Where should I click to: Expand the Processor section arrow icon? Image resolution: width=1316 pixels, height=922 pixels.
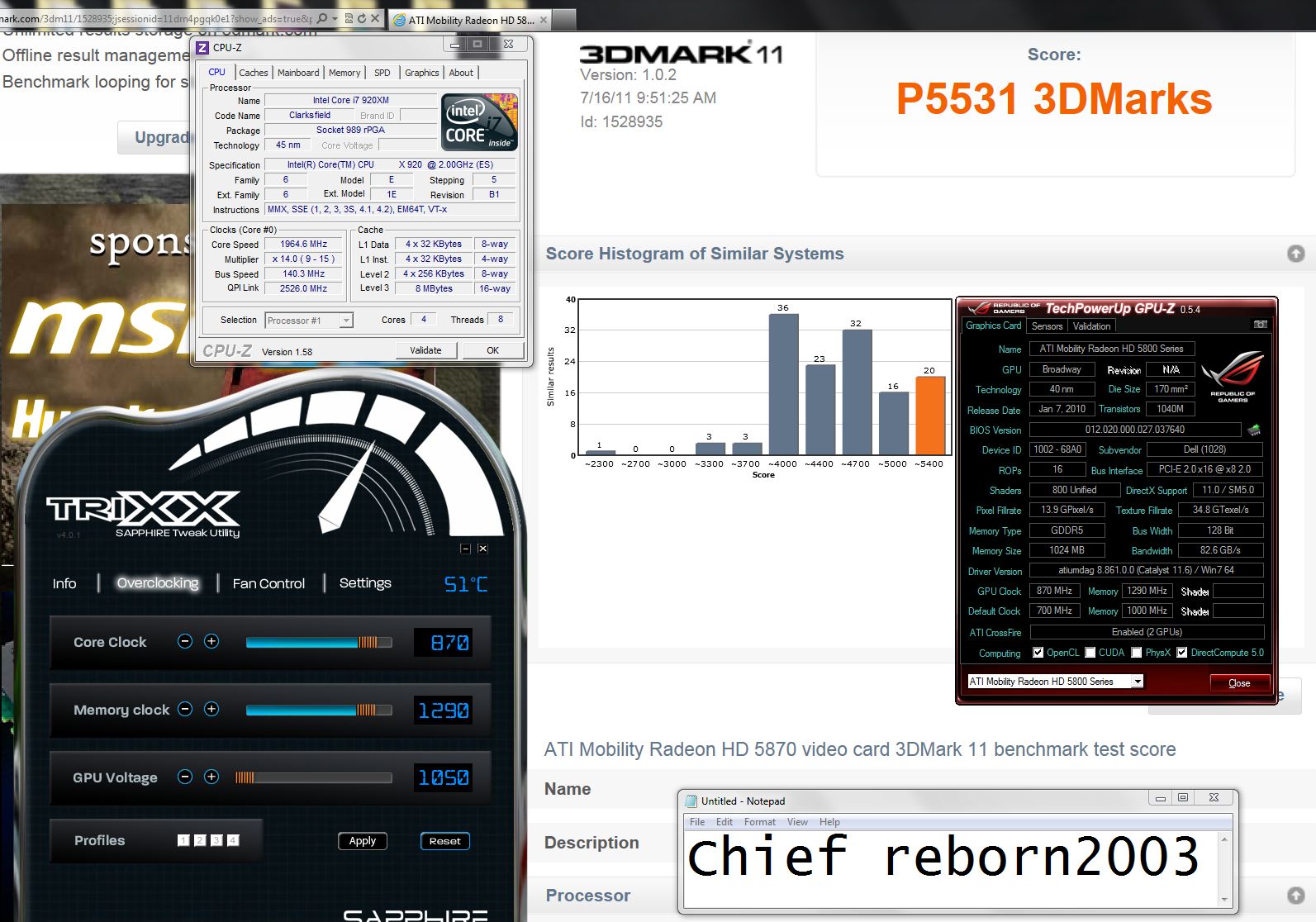pyautogui.click(x=1295, y=896)
